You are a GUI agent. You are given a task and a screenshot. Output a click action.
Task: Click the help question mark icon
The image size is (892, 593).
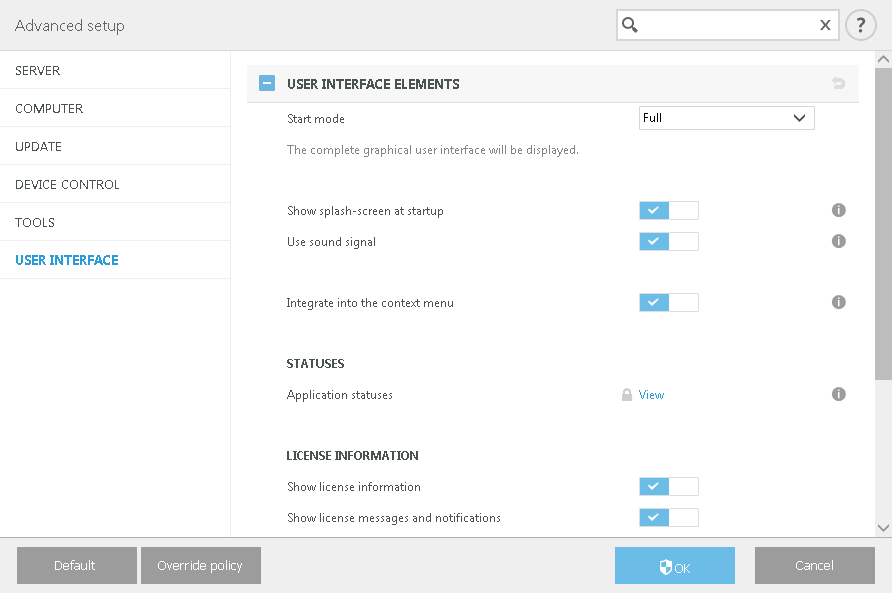tap(860, 25)
